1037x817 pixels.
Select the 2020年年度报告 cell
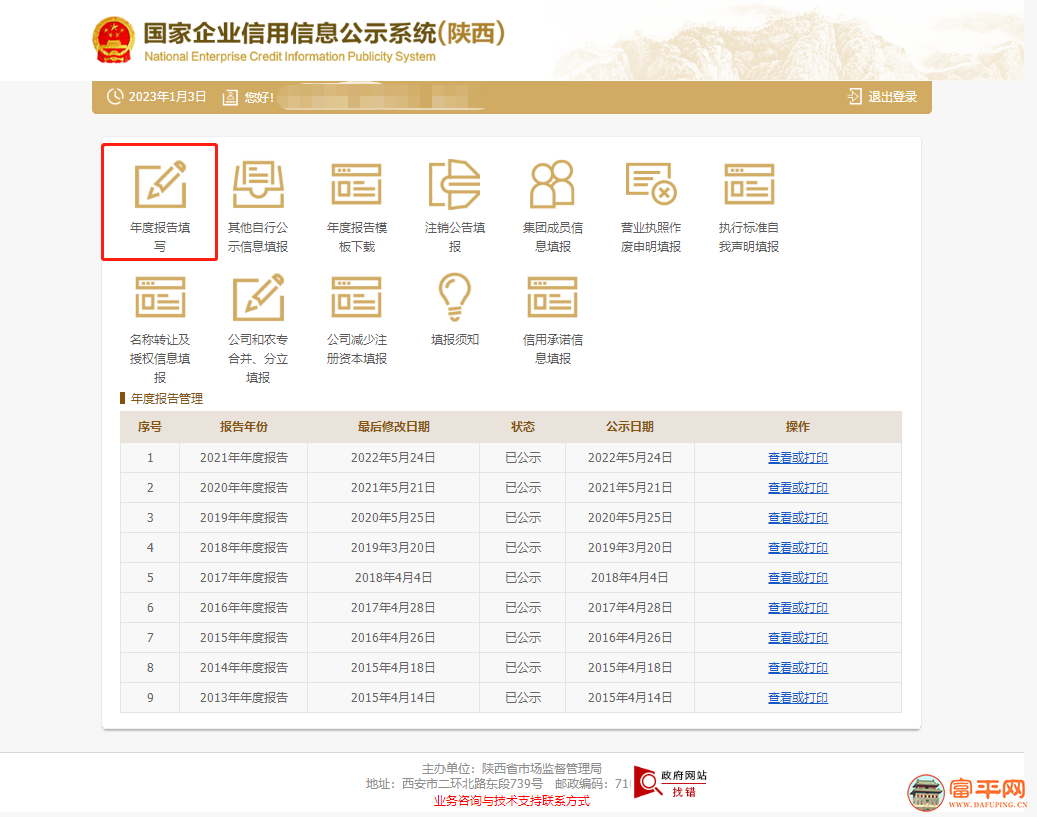pos(243,488)
